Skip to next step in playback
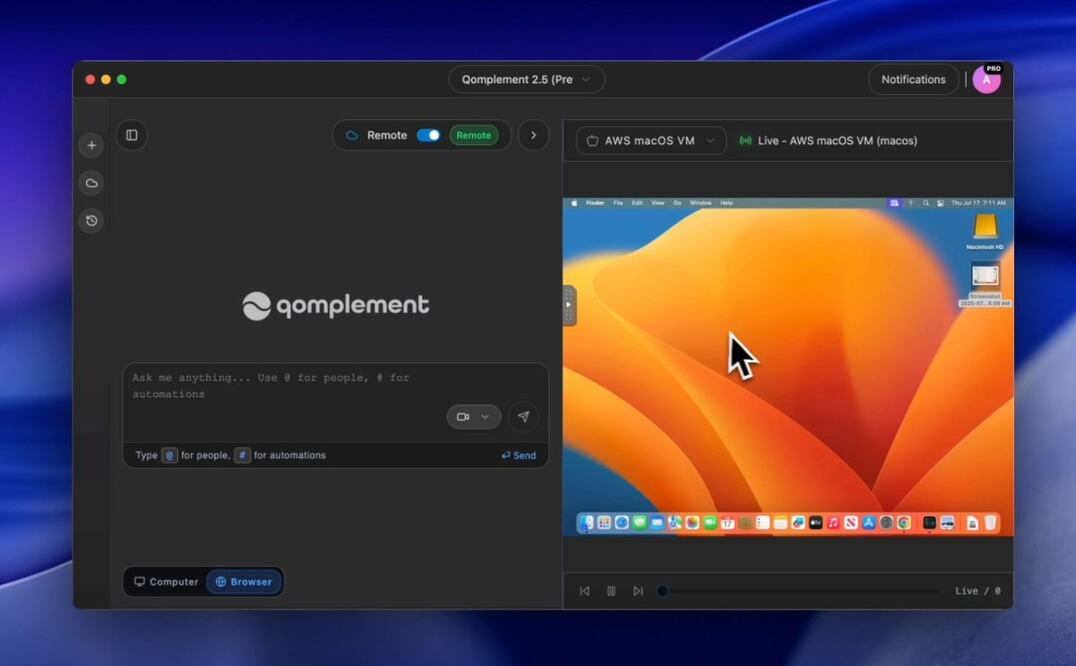The height and width of the screenshot is (666, 1076). (x=638, y=591)
